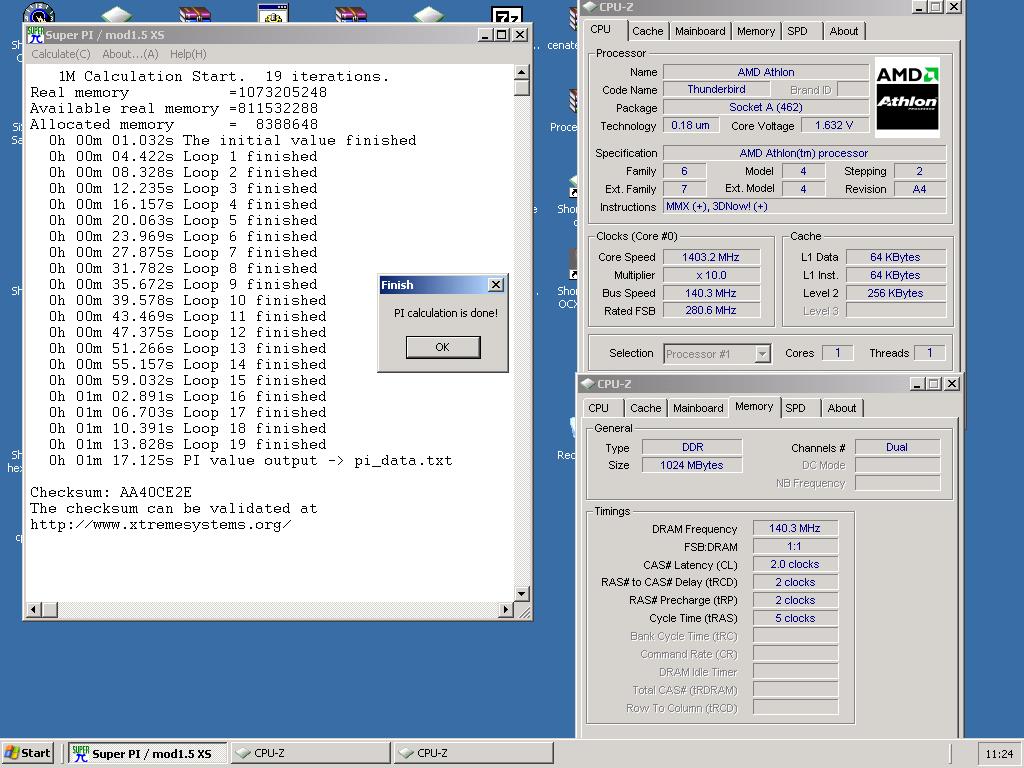The image size is (1024, 768).
Task: Switch to the Mainboard tab in upper CPU-Z
Action: tap(700, 31)
